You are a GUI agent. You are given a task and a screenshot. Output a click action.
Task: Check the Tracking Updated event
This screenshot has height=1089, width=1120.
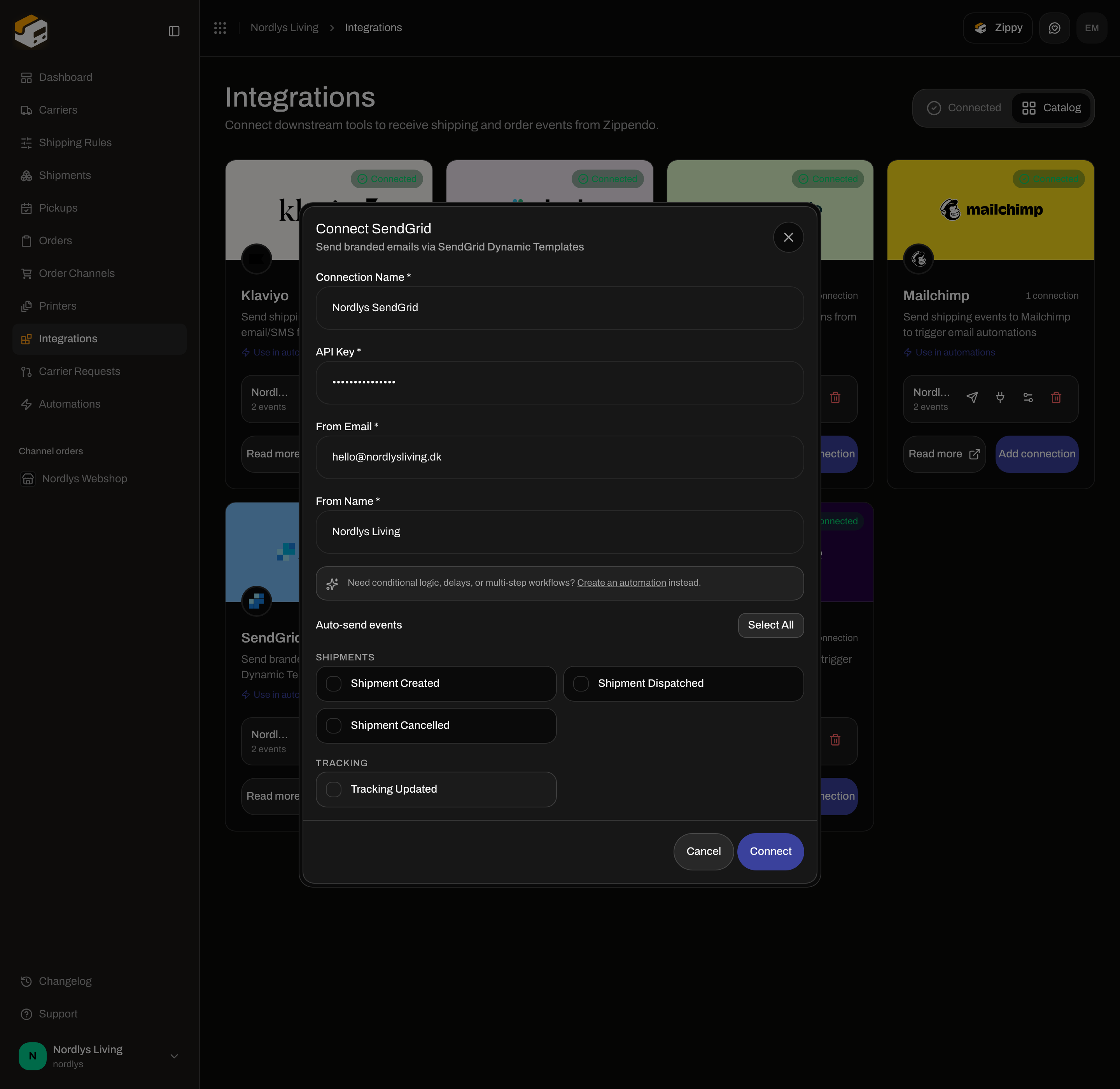tap(436, 789)
